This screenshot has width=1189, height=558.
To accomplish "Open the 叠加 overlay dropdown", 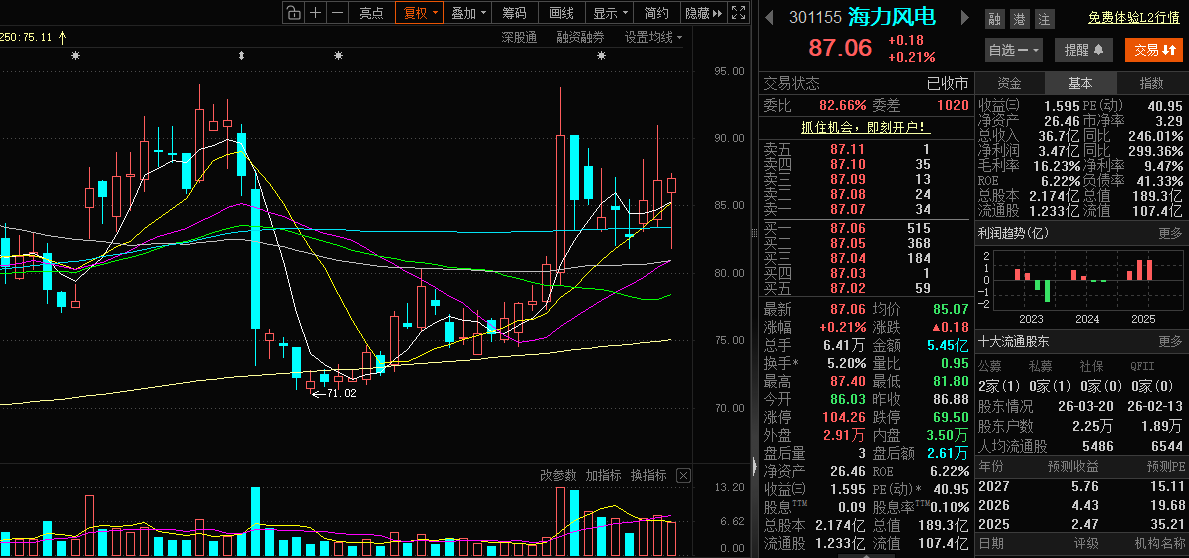I will [469, 13].
